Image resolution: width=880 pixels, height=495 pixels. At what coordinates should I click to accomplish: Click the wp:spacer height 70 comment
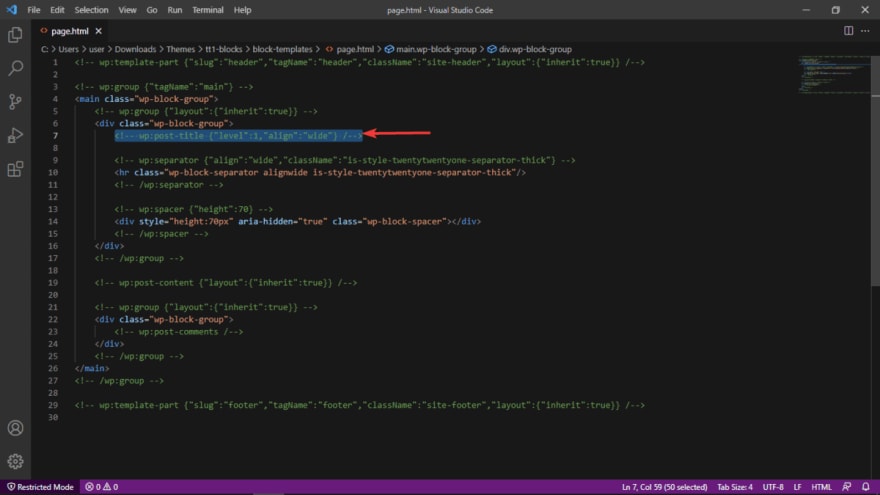(x=194, y=209)
